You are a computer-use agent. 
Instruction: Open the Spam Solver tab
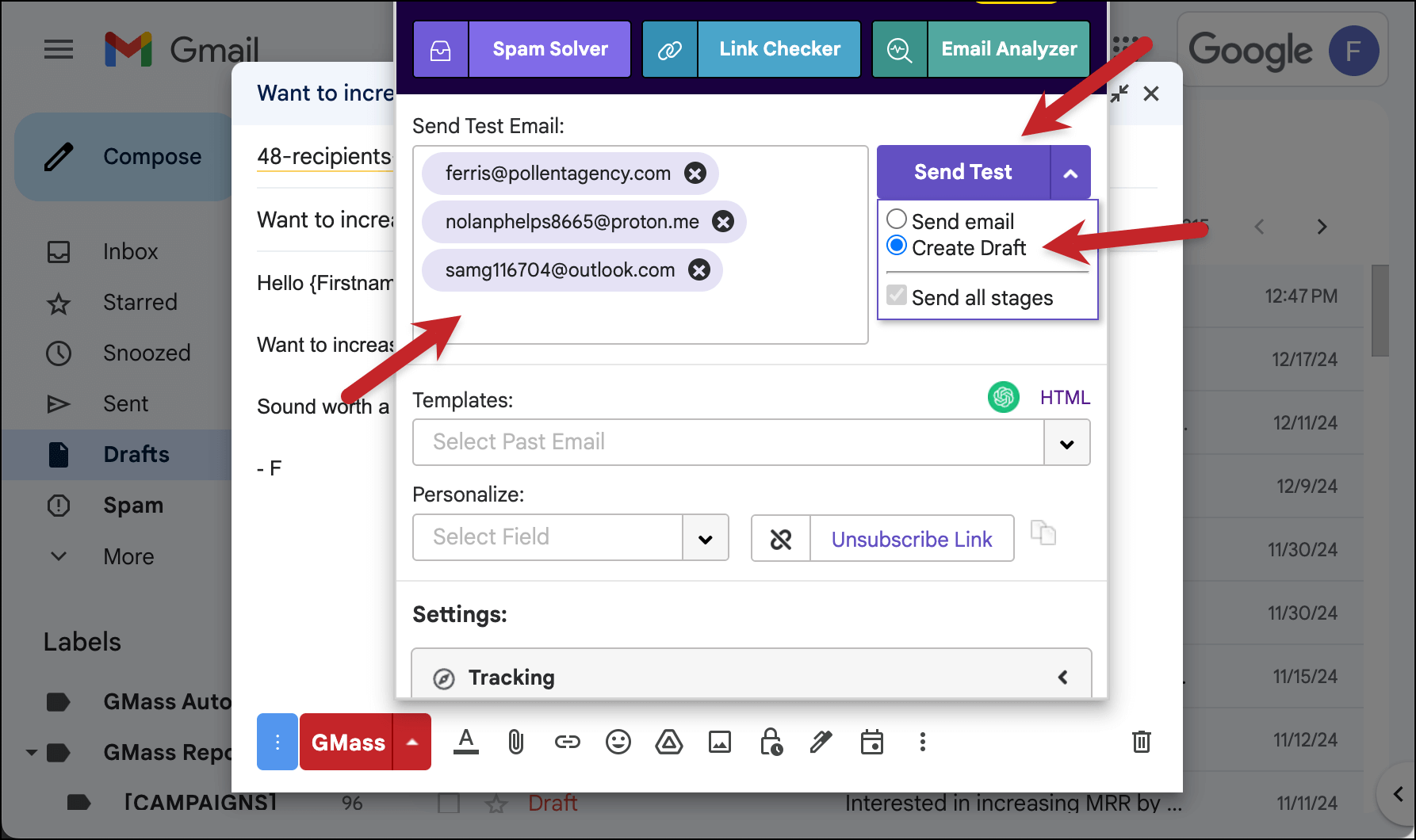pos(522,49)
